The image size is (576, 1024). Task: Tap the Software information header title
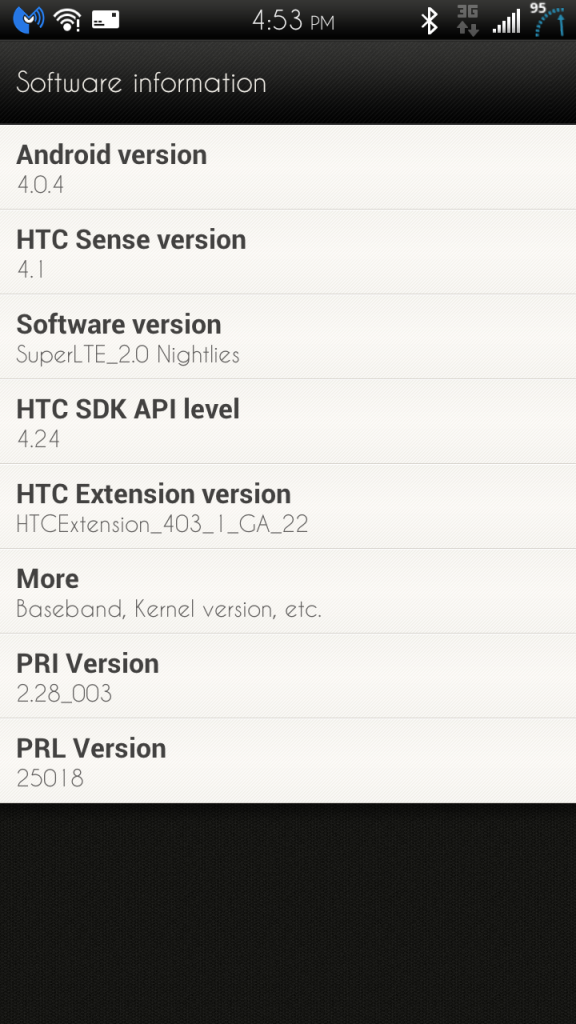point(142,83)
